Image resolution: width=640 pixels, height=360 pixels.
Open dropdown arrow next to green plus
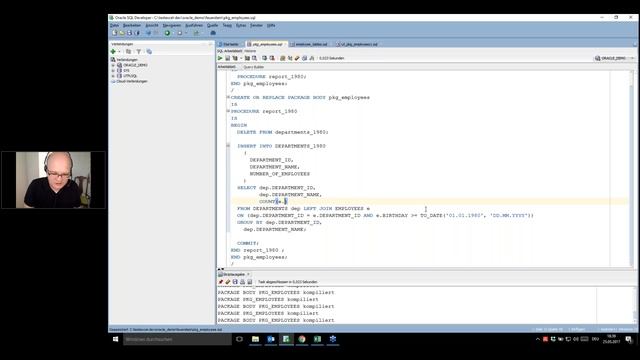pos(119,51)
